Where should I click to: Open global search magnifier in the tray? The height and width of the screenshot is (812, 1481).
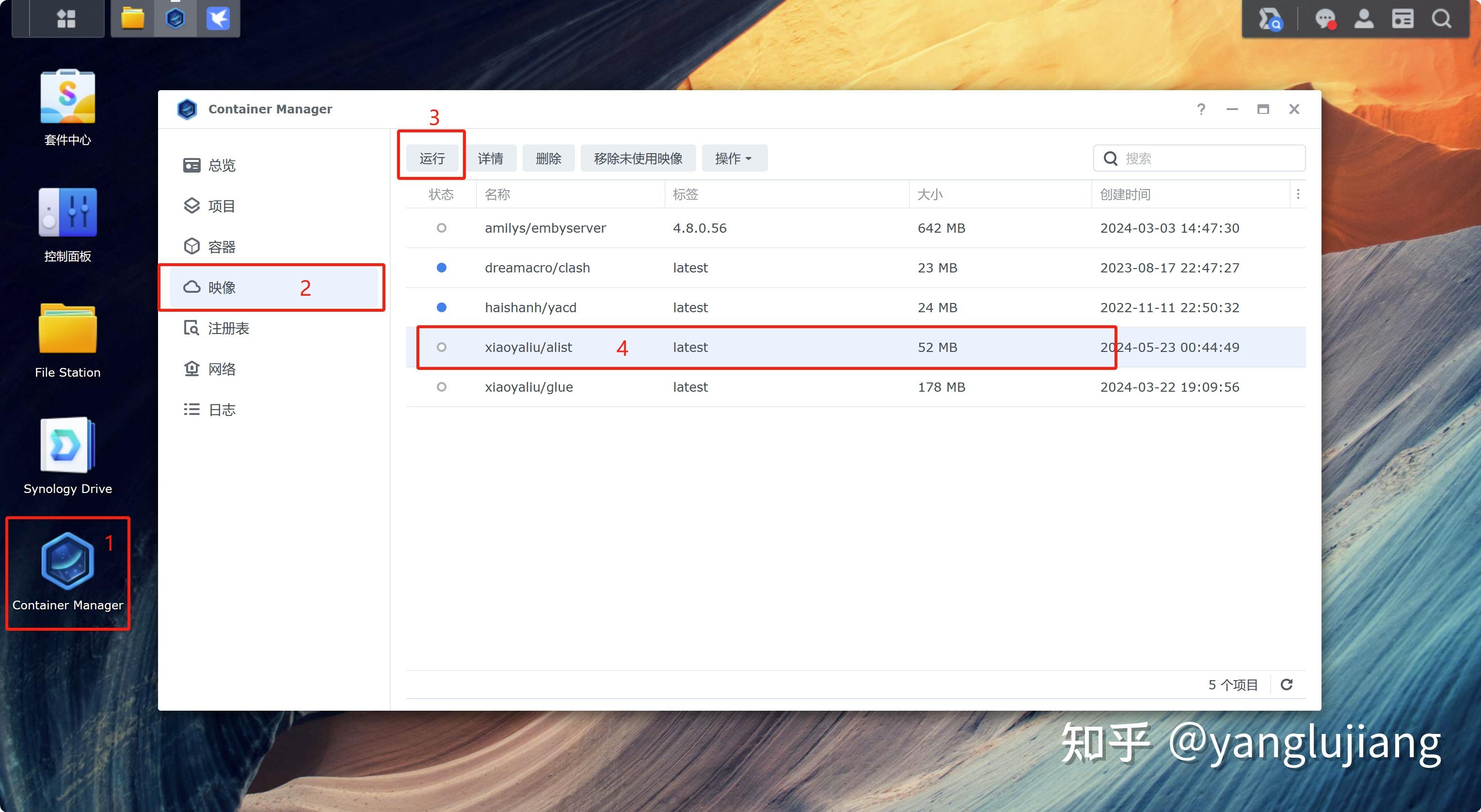(1441, 18)
